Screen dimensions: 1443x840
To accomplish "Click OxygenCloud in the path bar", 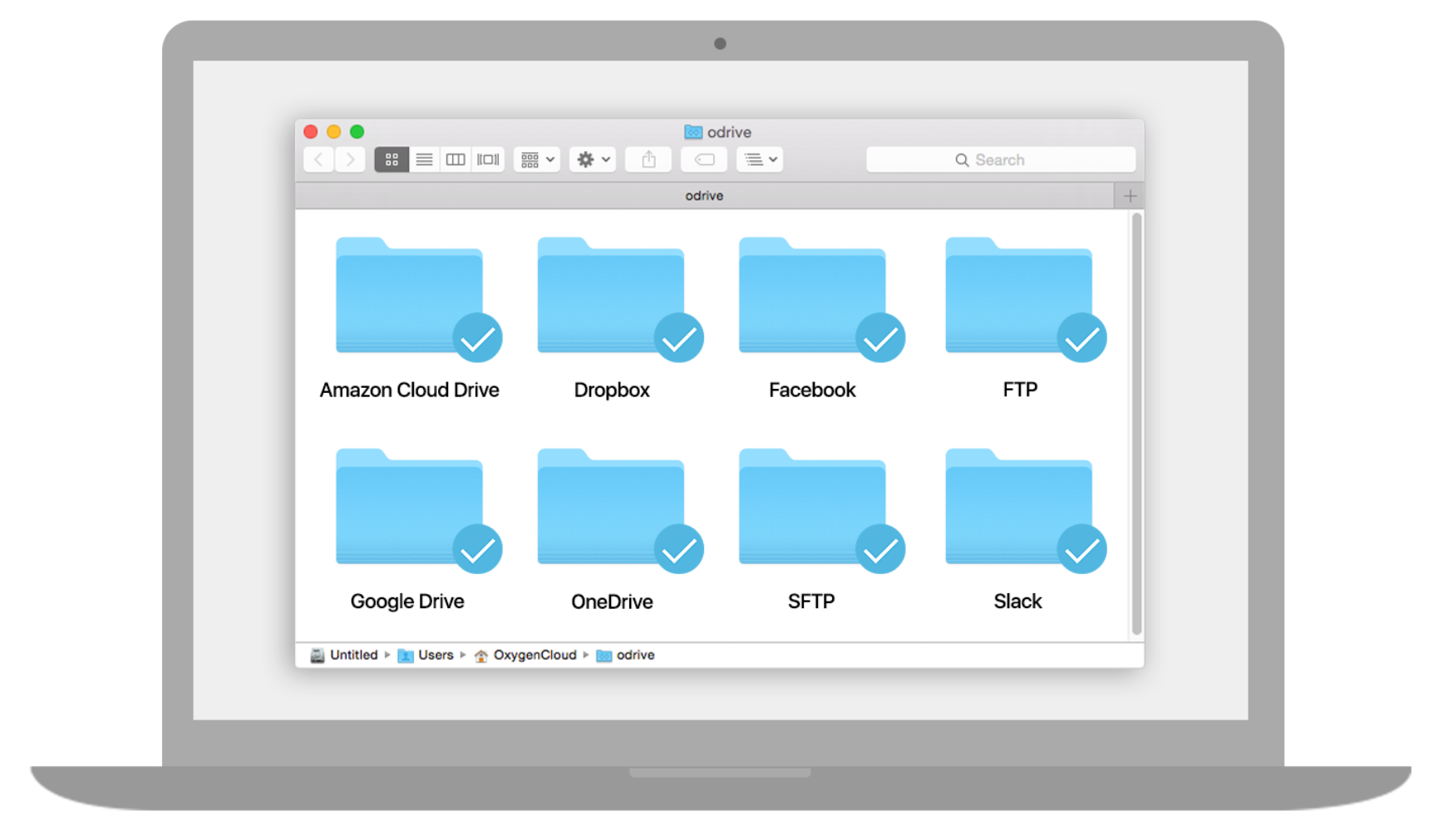I will click(x=534, y=656).
